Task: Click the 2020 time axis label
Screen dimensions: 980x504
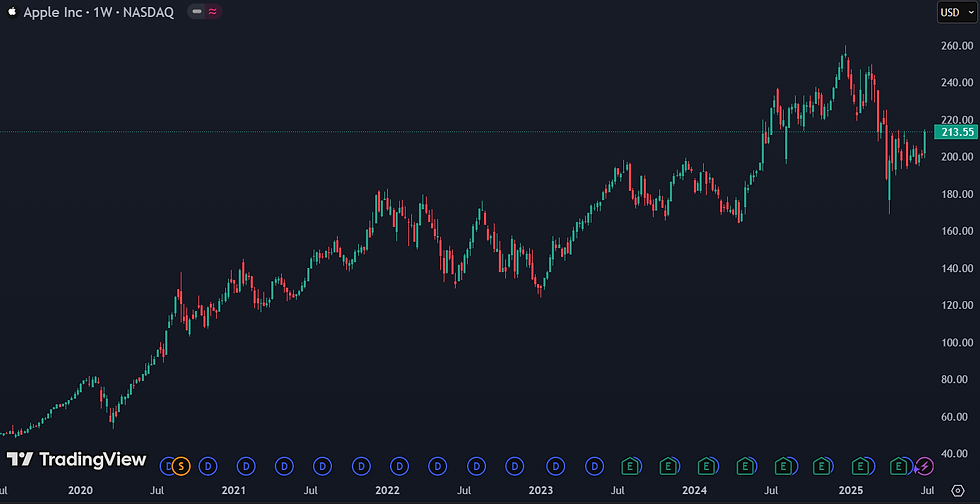Action: coord(79,490)
